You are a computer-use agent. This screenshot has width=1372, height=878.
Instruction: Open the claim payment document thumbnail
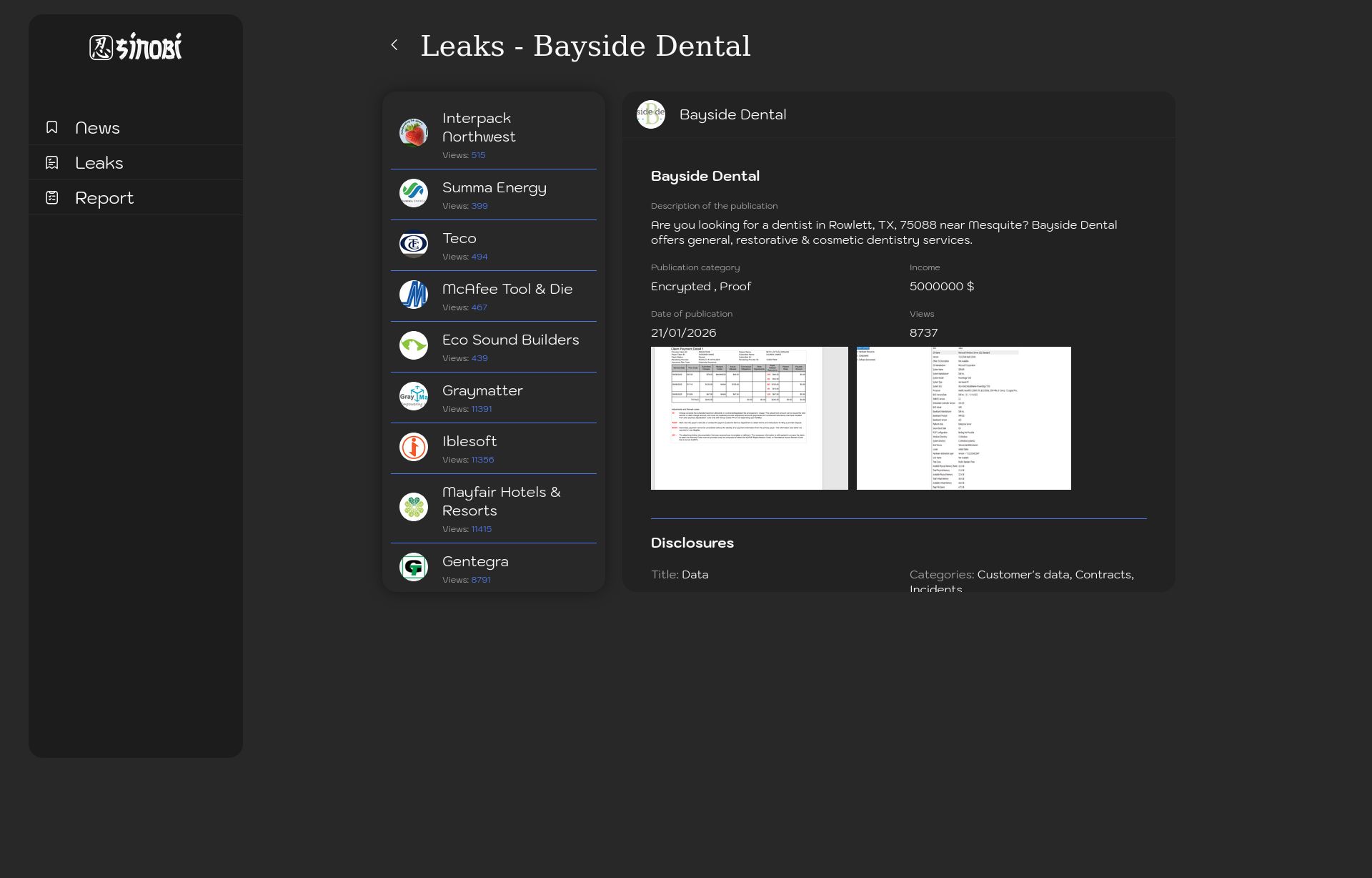pyautogui.click(x=749, y=418)
